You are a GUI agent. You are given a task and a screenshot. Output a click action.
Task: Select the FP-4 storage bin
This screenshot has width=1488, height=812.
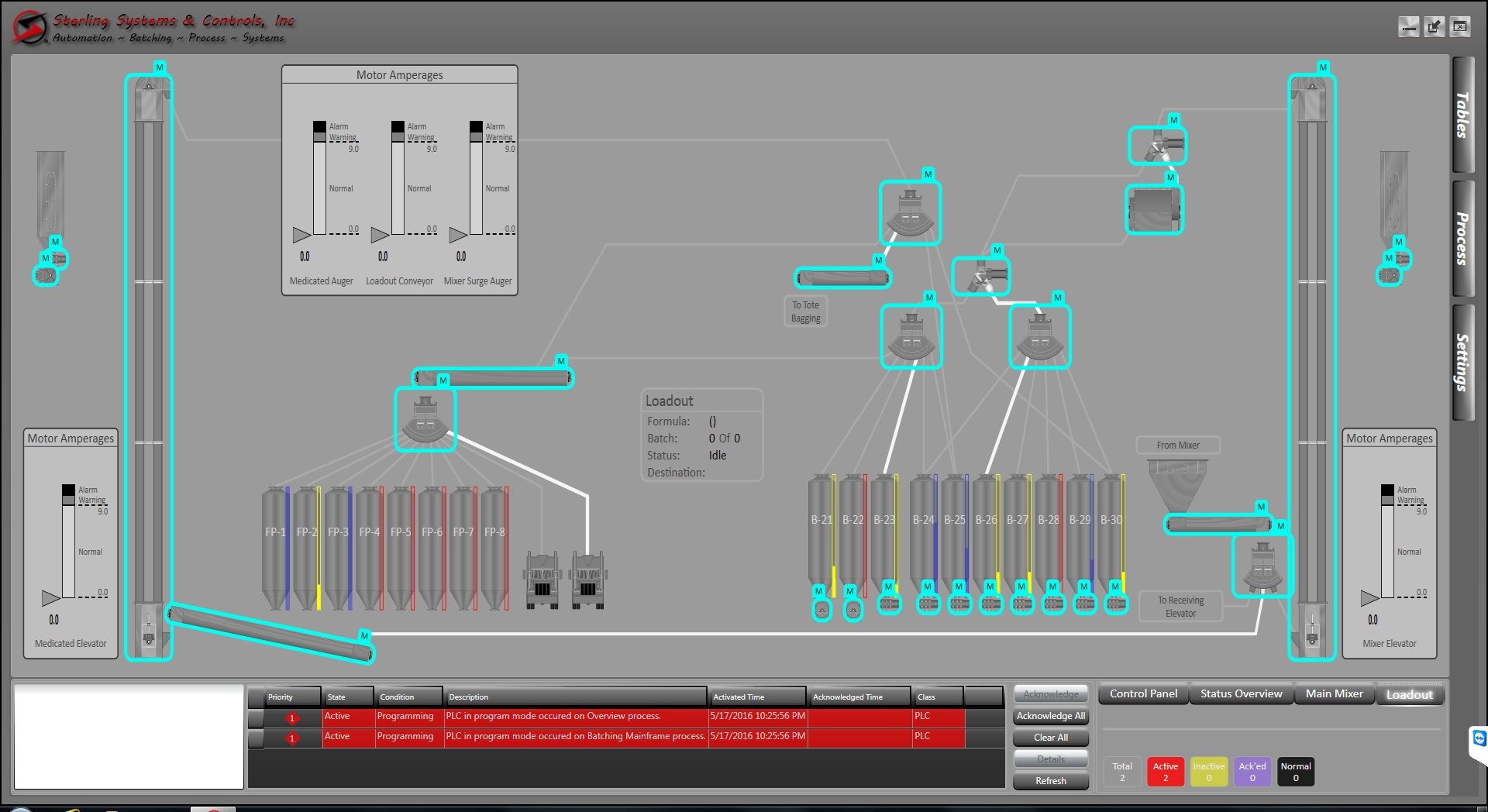(369, 547)
